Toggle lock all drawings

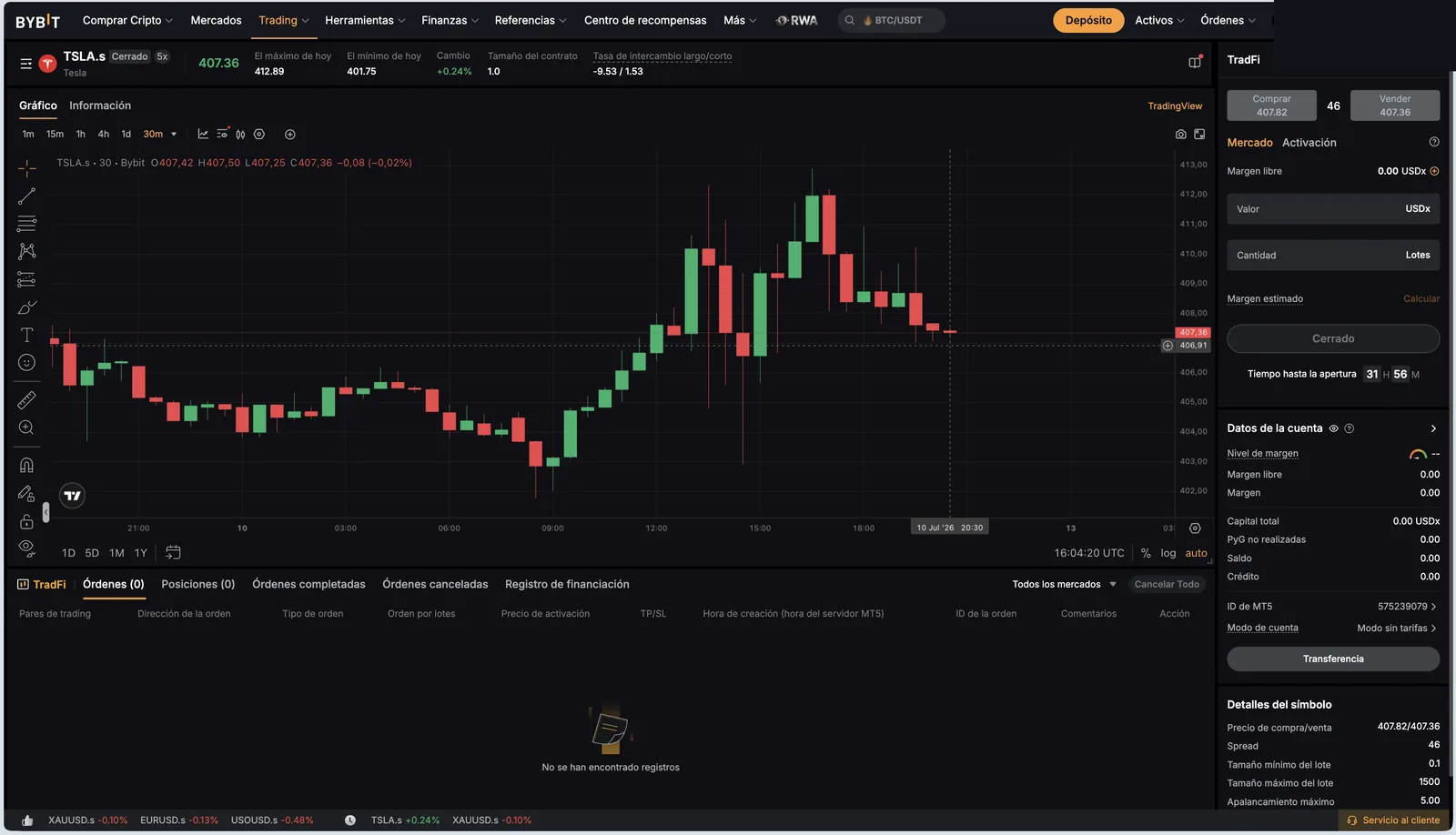(27, 521)
